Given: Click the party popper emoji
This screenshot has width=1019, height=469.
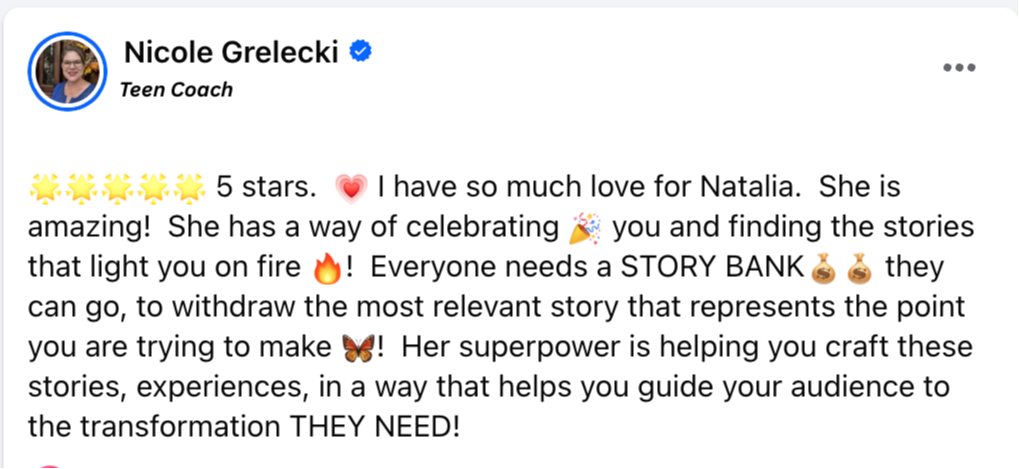Looking at the screenshot, I should [585, 228].
